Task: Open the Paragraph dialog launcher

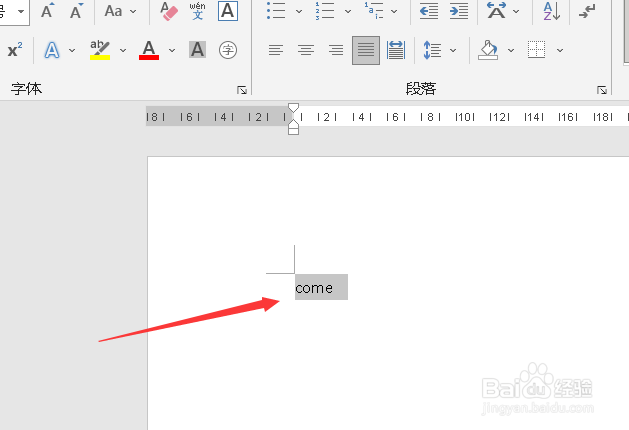Action: tap(602, 90)
